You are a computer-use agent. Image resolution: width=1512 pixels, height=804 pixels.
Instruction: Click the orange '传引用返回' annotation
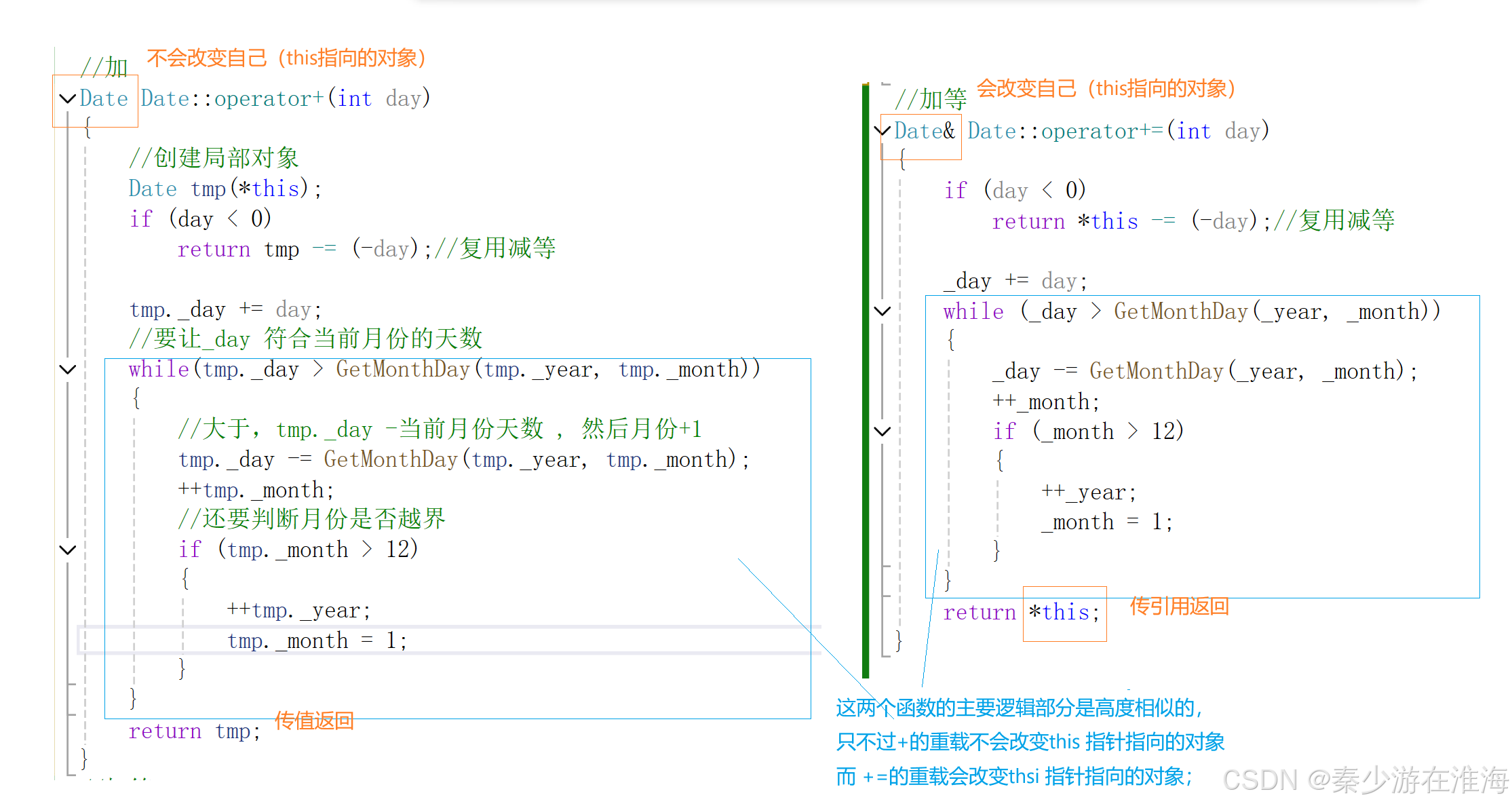1179,606
